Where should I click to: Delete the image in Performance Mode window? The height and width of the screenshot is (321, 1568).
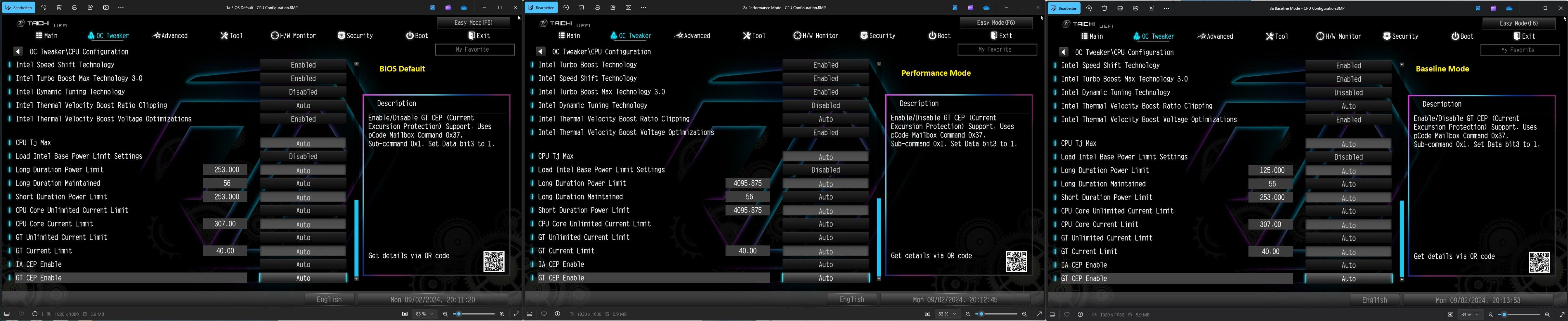click(x=581, y=8)
